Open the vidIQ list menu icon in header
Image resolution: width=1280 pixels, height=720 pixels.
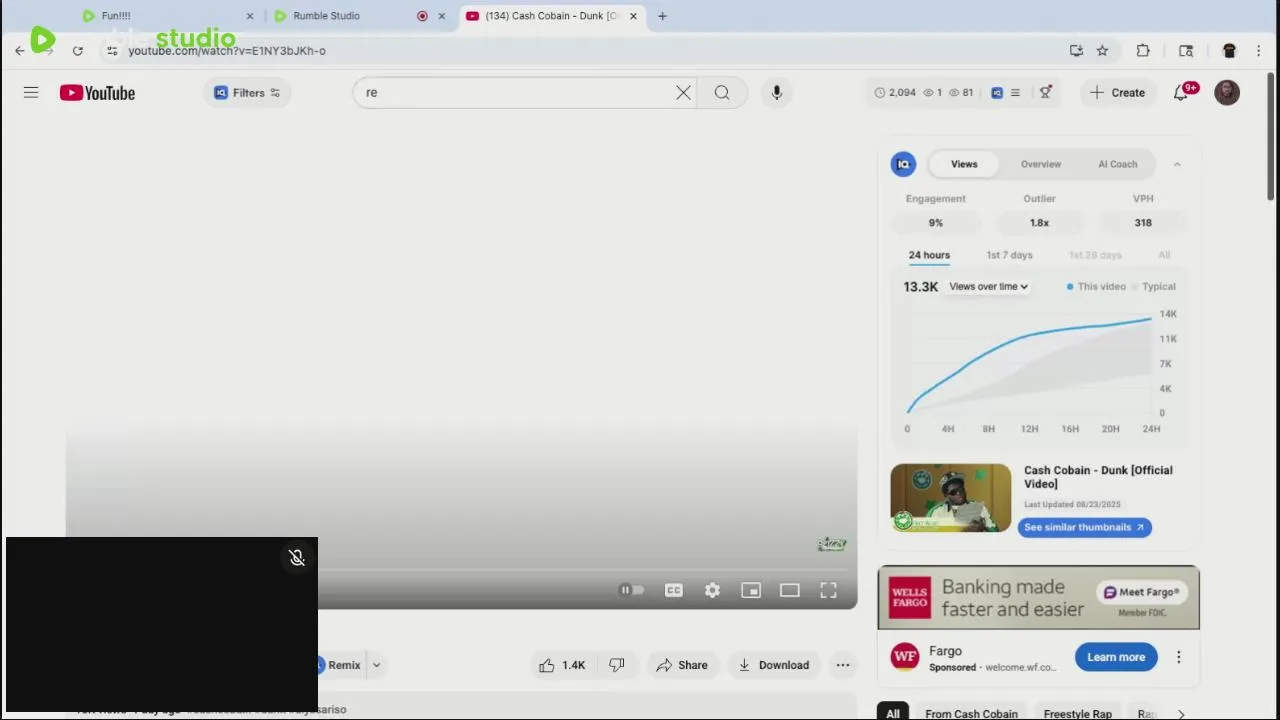click(x=1015, y=93)
